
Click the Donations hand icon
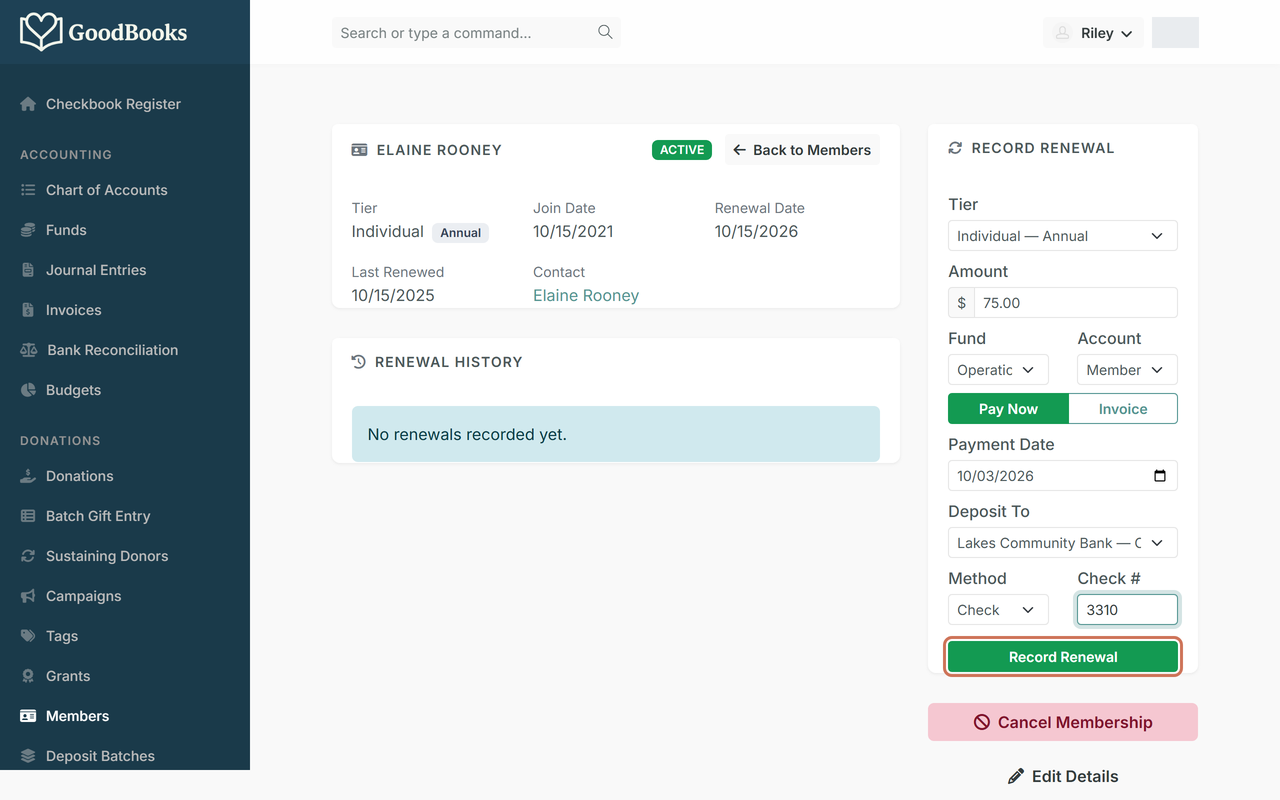(x=28, y=476)
